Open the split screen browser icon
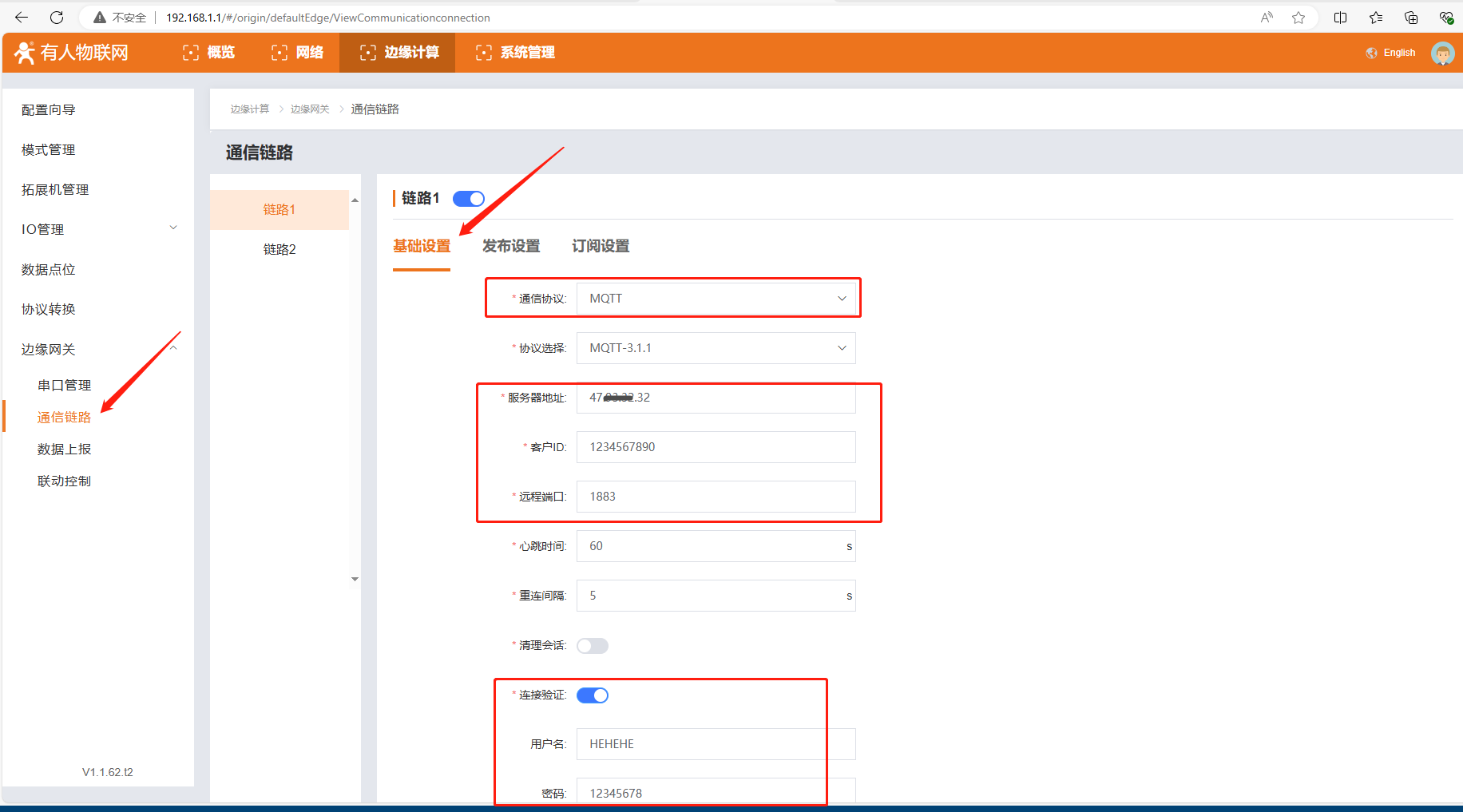1463x812 pixels. (x=1340, y=18)
